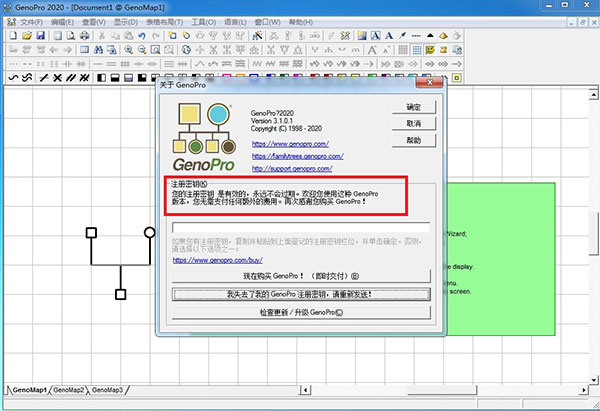Click the vertical scrollbar up arrow

(x=593, y=94)
